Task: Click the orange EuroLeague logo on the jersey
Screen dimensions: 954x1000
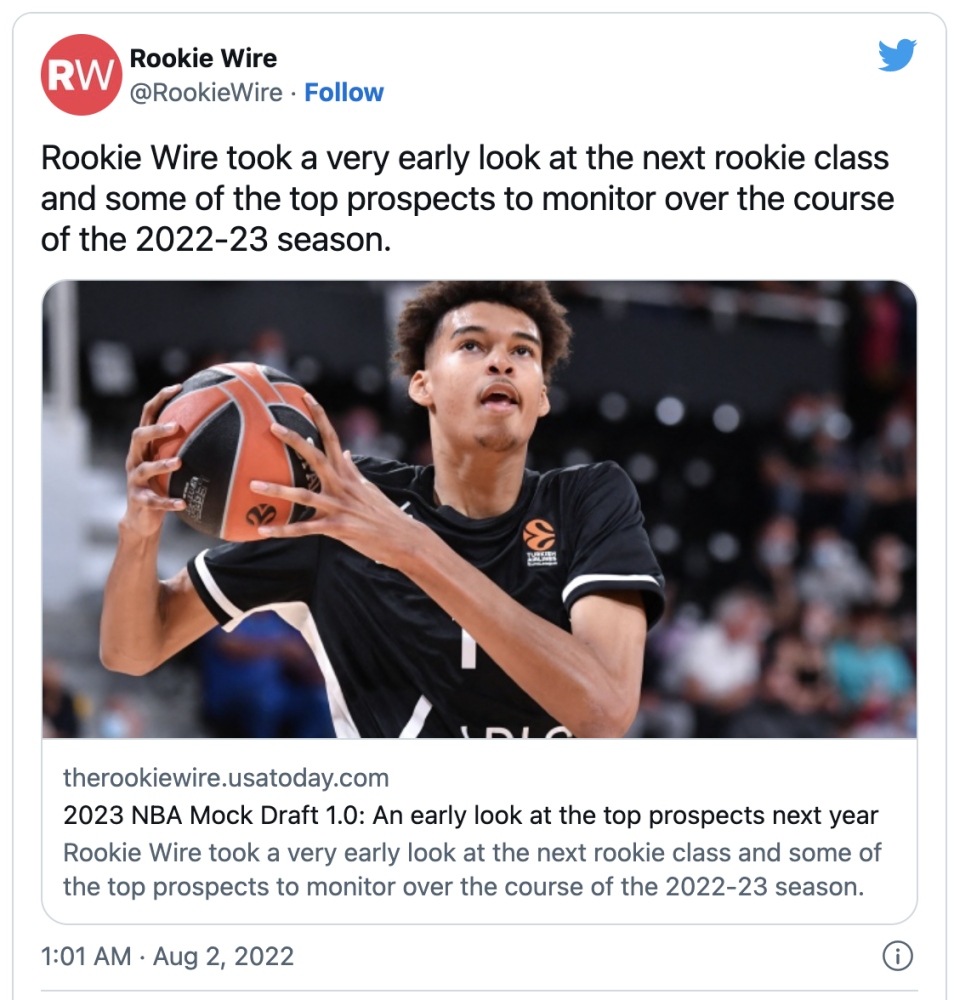Action: click(538, 534)
